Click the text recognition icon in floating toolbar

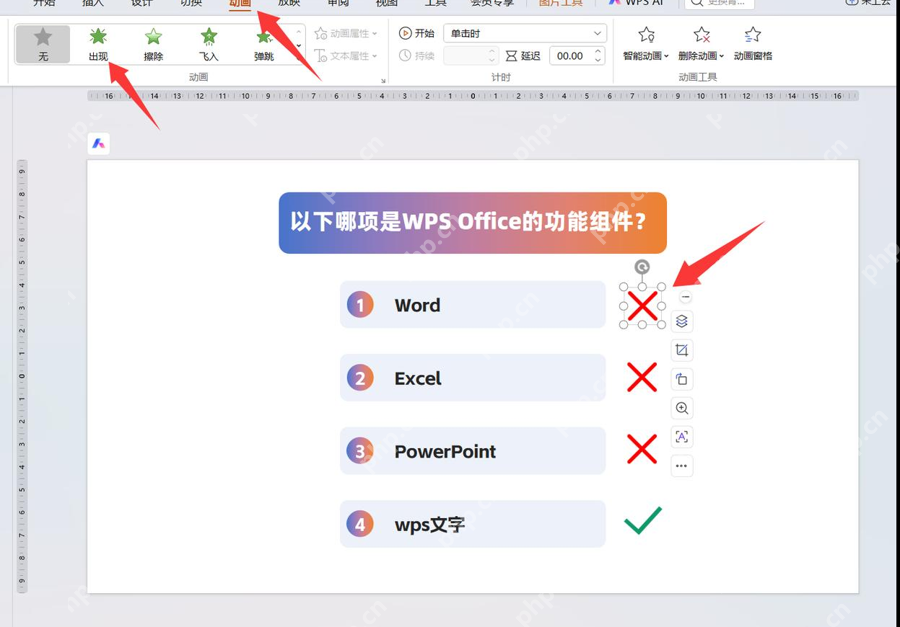[682, 436]
